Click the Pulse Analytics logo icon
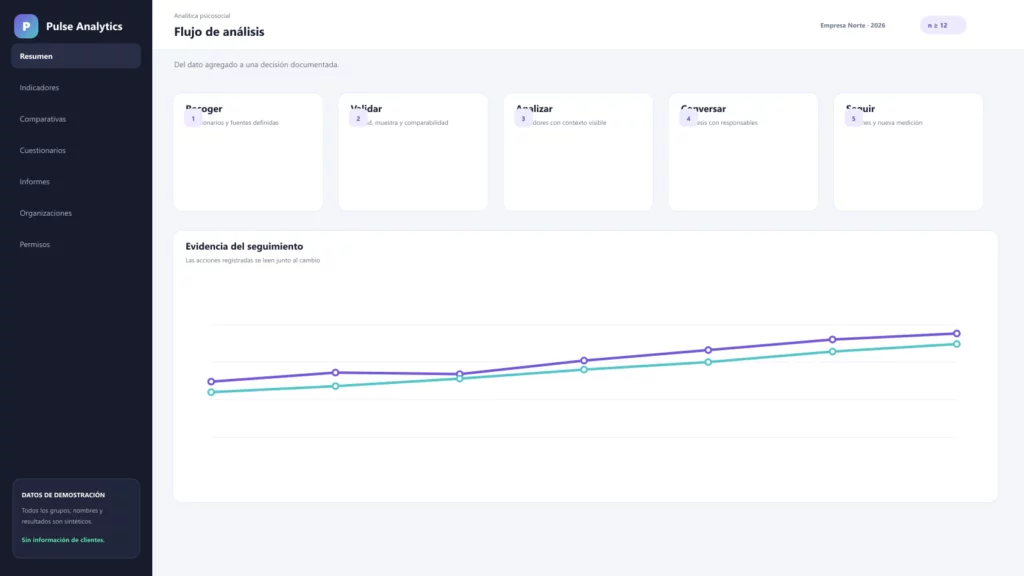The width and height of the screenshot is (1024, 576). point(26,26)
